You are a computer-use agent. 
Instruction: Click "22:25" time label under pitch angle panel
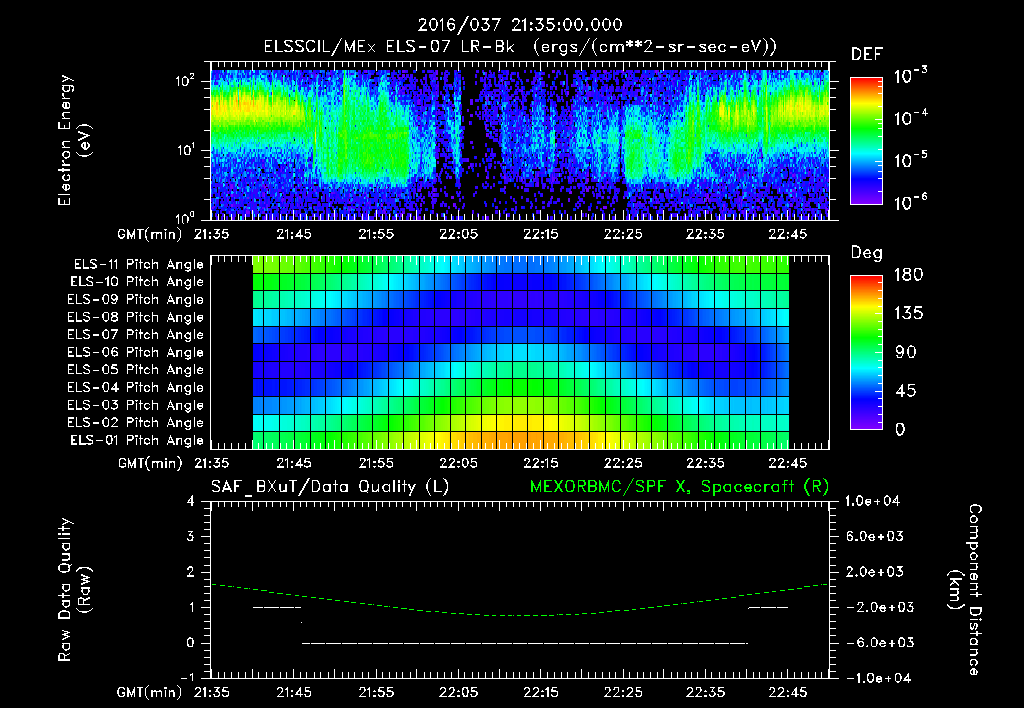click(622, 463)
